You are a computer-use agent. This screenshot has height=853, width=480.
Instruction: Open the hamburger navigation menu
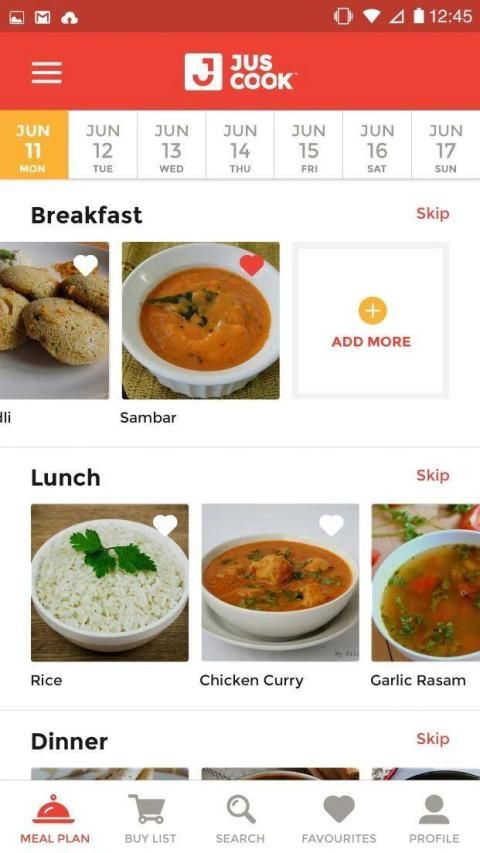pyautogui.click(x=46, y=72)
